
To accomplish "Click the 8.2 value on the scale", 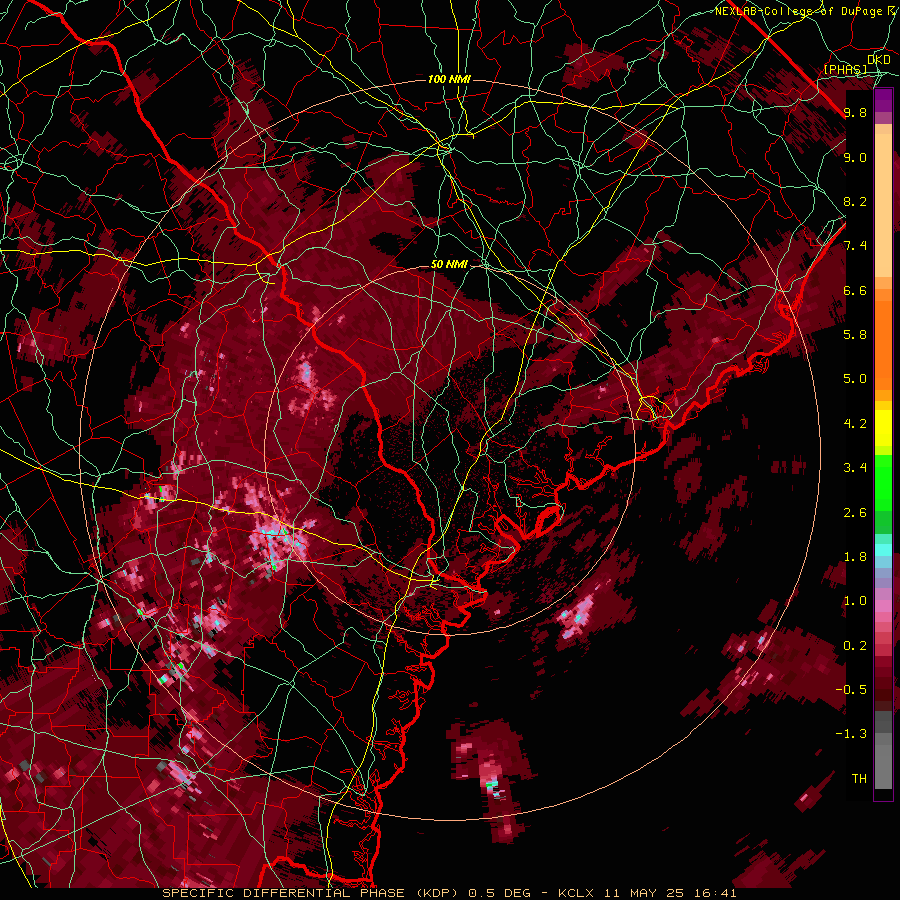I will tap(855, 202).
